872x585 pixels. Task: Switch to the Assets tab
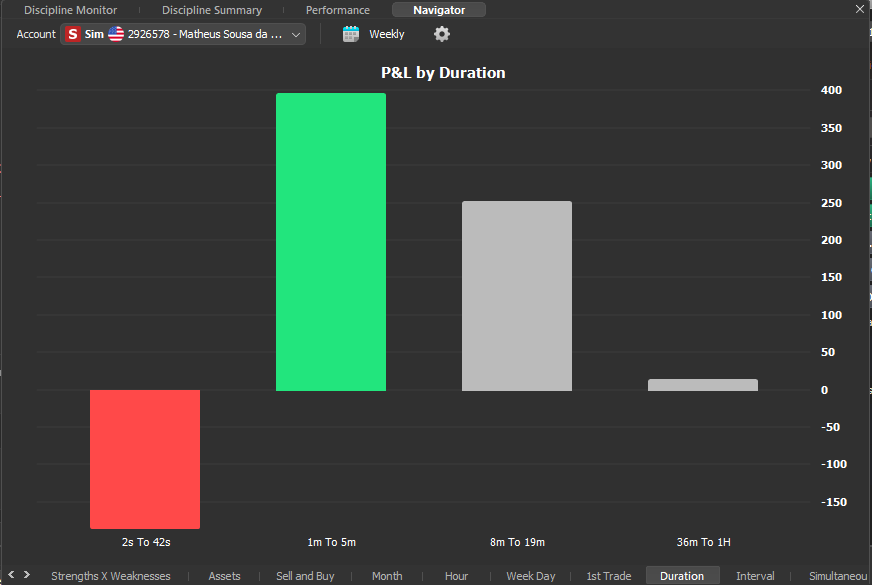(224, 576)
